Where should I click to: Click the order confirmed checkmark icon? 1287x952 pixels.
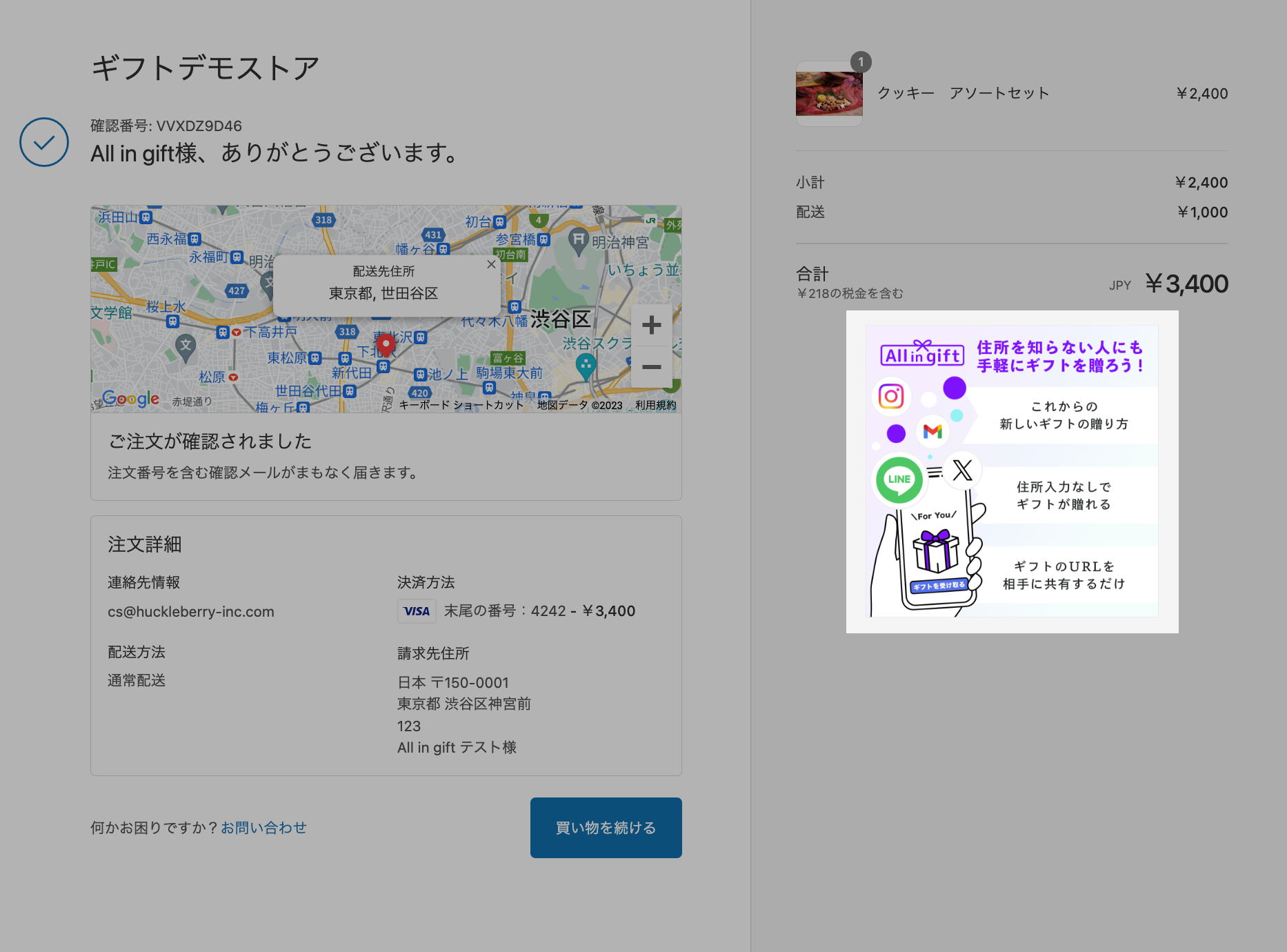pos(44,142)
